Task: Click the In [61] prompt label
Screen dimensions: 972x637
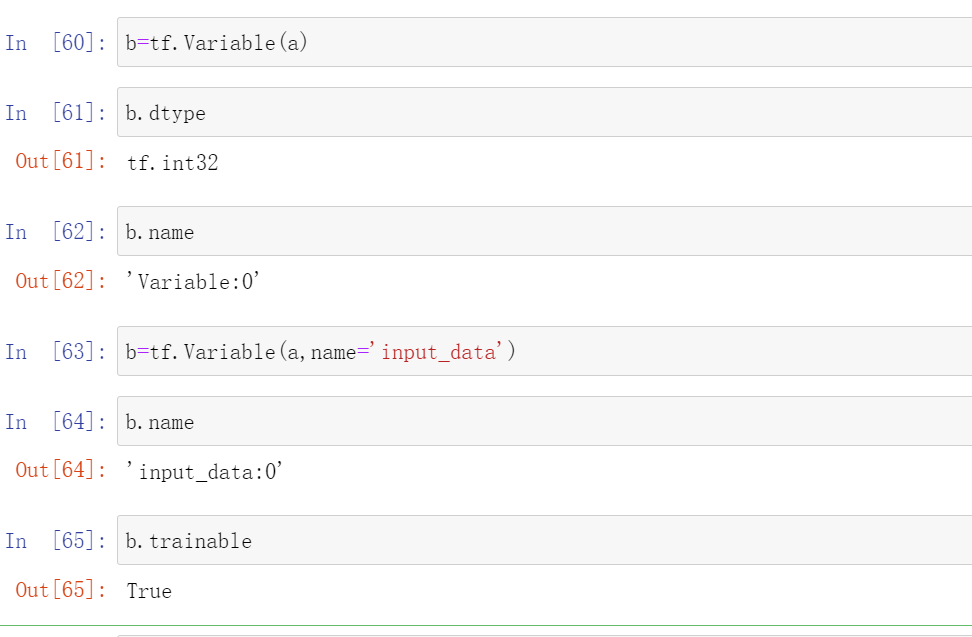Action: click(55, 113)
